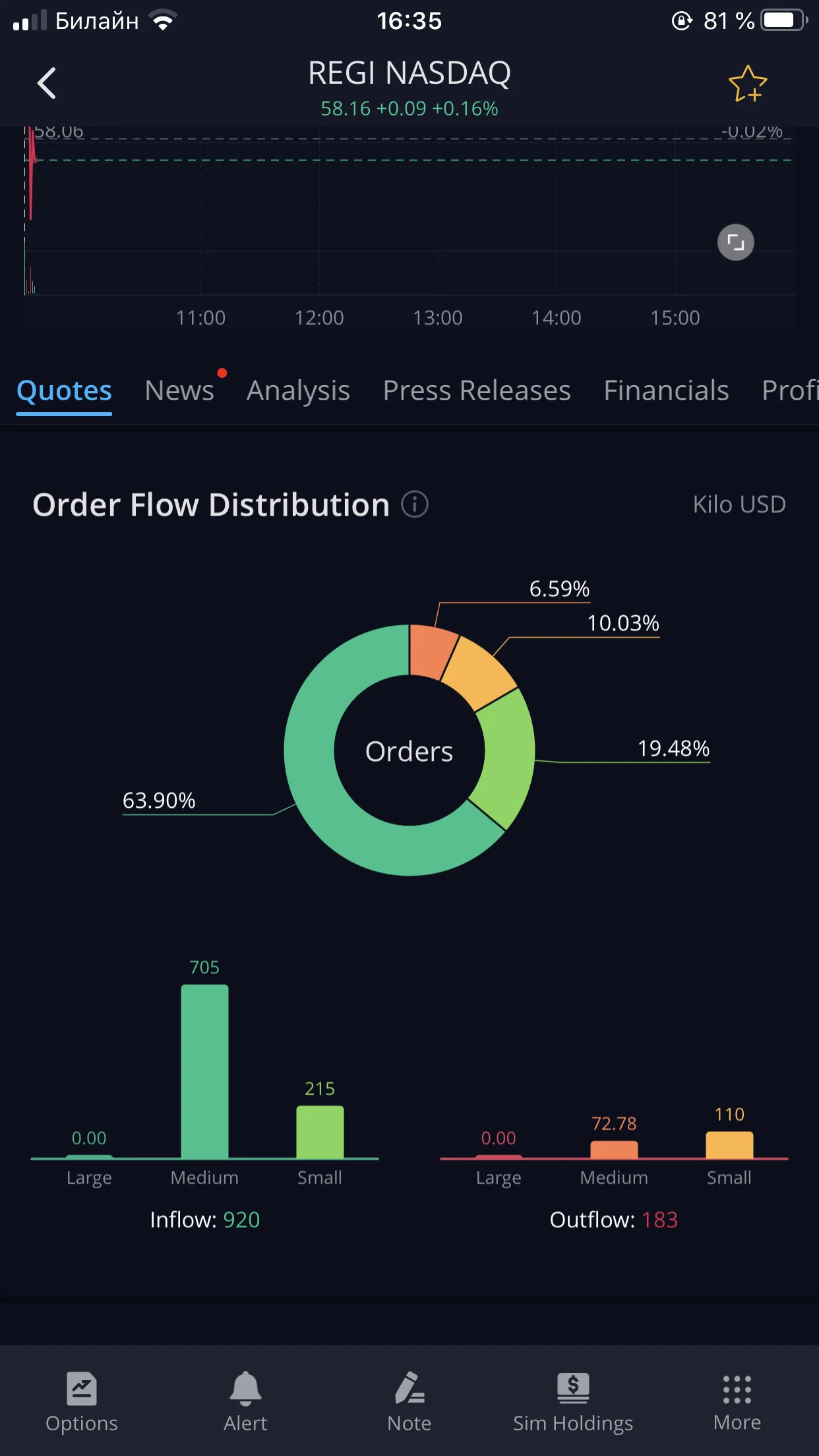Expand chart to fullscreen view
819x1456 pixels.
736,243
